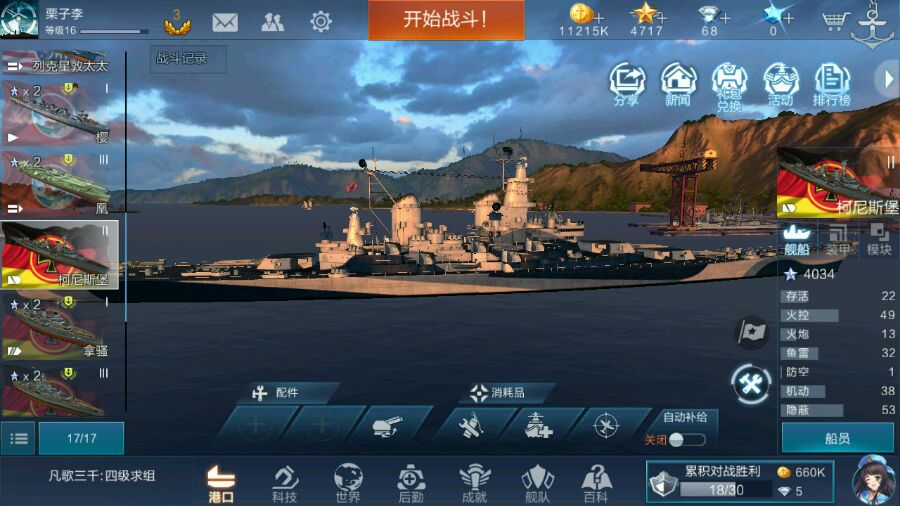900x506 pixels.
Task: Open the friends icon in top bar
Action: pos(273,22)
